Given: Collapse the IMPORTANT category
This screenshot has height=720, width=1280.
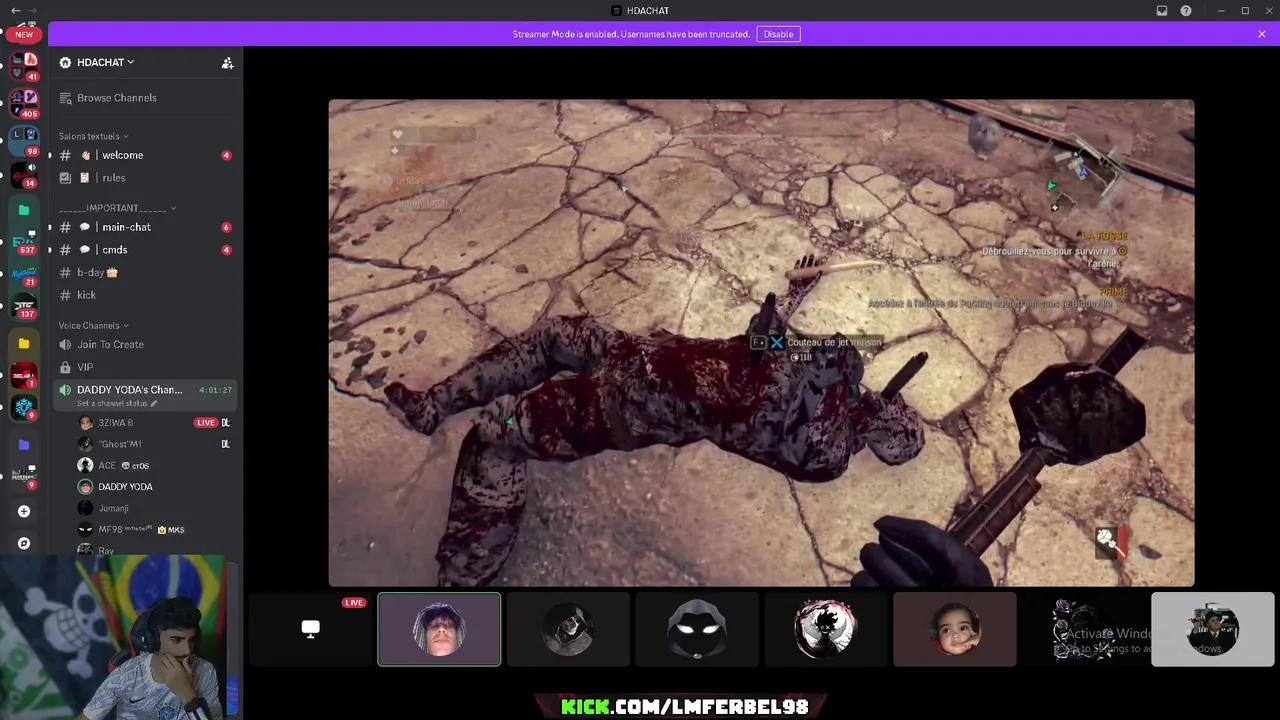Looking at the screenshot, I should click(x=117, y=208).
